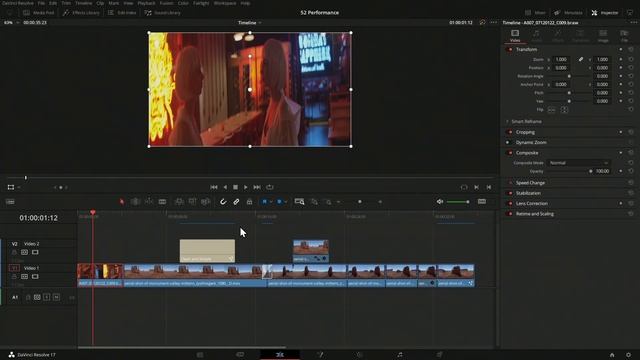640x360 pixels.
Task: Toggle the Dynamic Zoom enable switch
Action: 508,142
